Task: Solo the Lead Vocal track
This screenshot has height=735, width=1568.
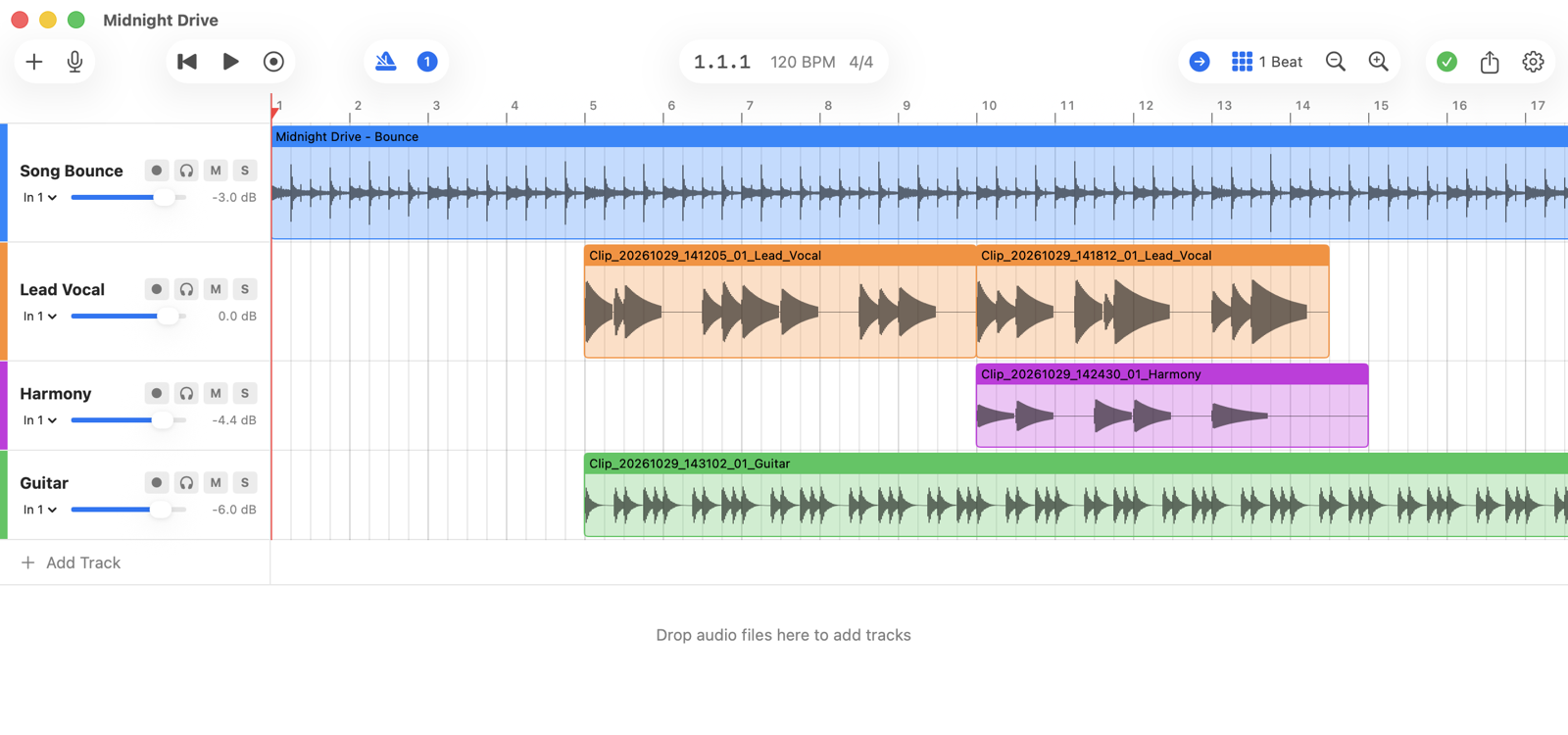Action: coord(245,289)
